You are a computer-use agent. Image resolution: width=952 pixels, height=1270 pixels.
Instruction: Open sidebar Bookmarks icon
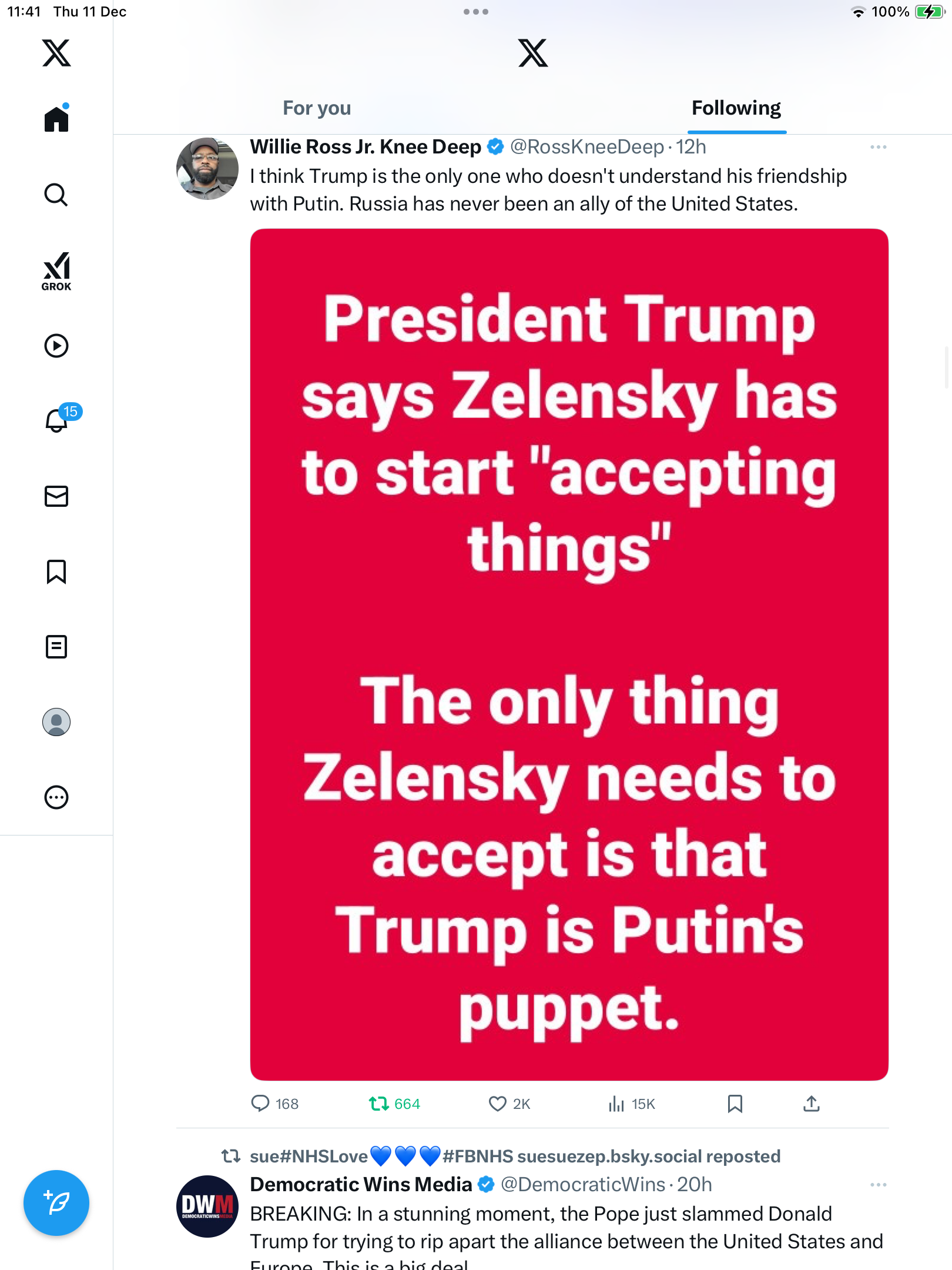coord(56,571)
